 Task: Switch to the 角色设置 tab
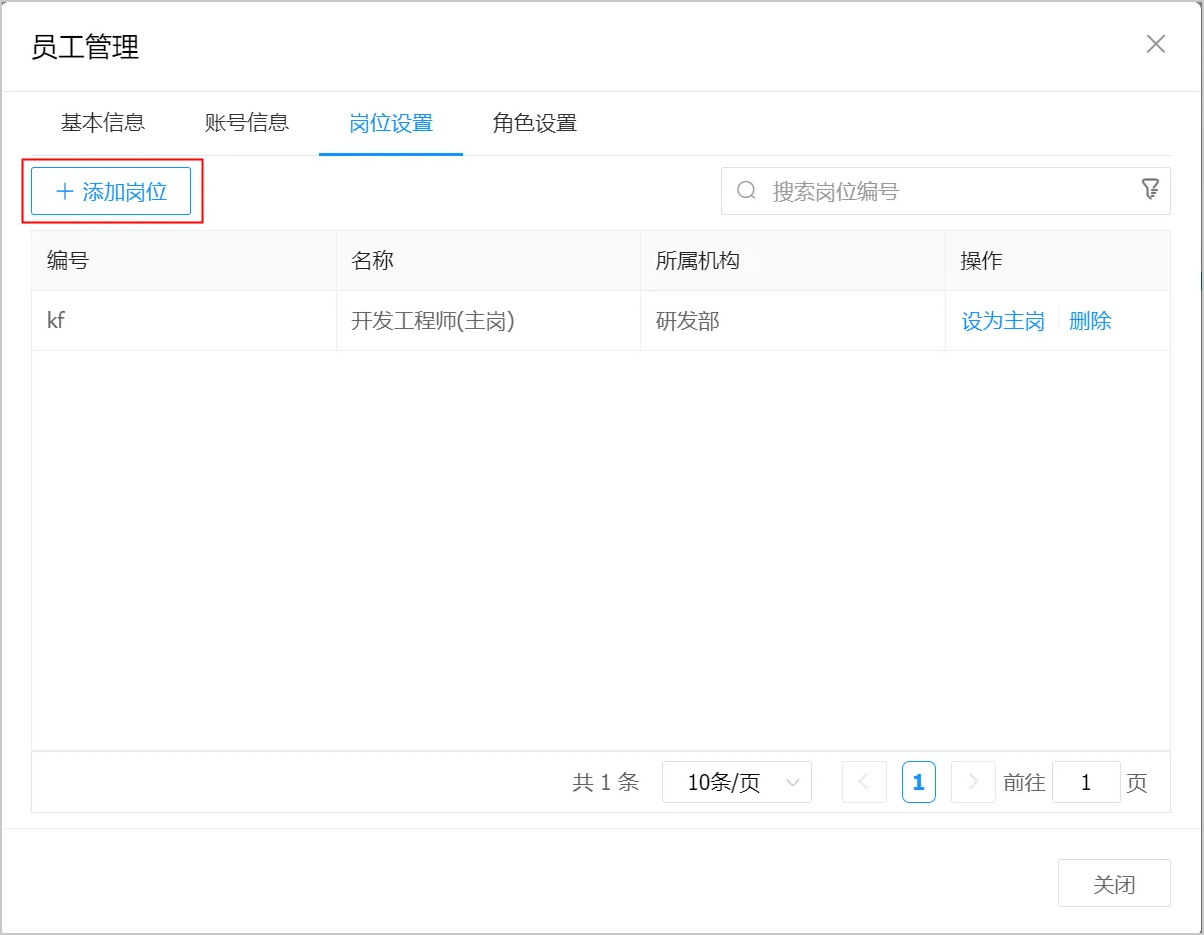pos(535,124)
